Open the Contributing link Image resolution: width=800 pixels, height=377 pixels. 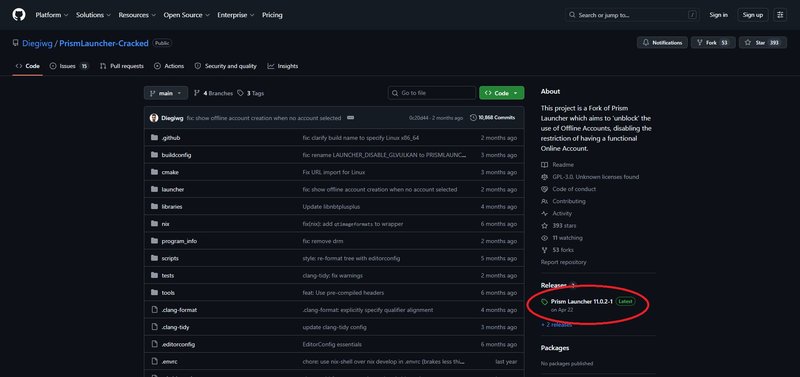[x=569, y=202]
